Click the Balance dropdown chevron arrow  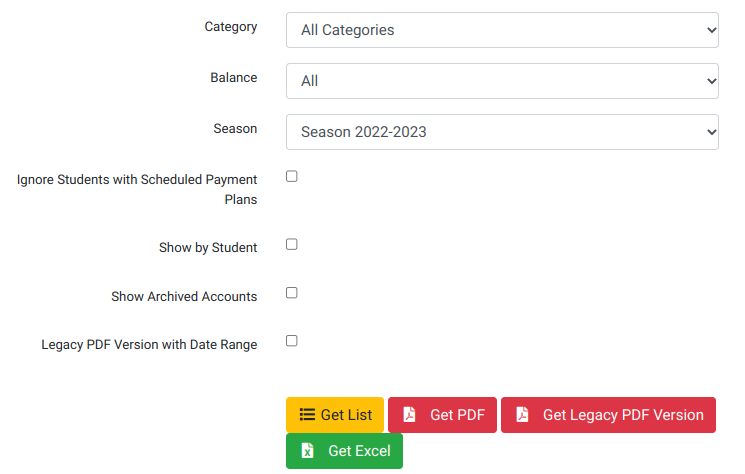click(711, 81)
